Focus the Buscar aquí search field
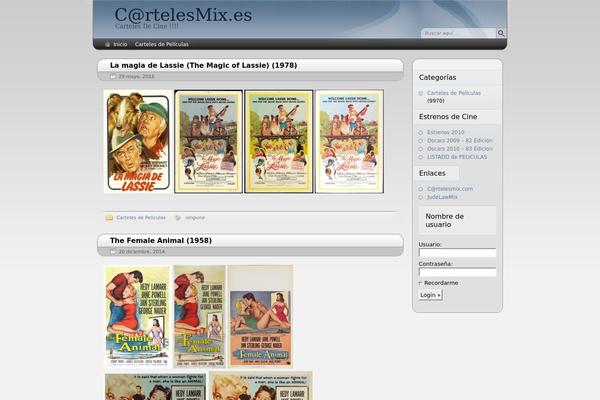 [x=458, y=33]
